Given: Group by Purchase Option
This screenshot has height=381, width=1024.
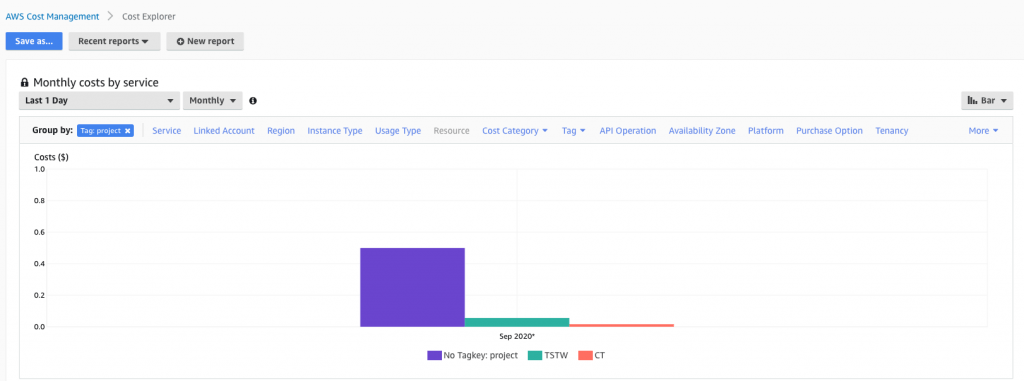Looking at the screenshot, I should pos(829,131).
